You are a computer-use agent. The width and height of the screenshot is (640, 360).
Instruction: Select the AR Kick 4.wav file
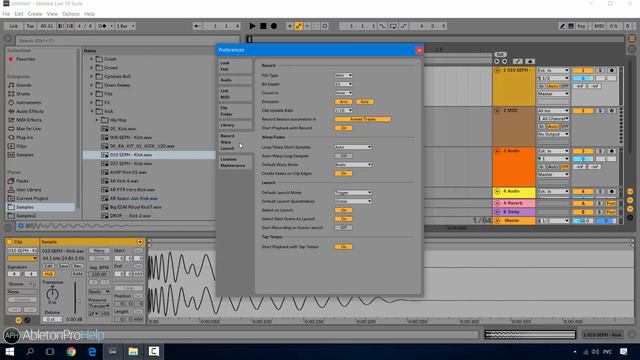pos(124,181)
